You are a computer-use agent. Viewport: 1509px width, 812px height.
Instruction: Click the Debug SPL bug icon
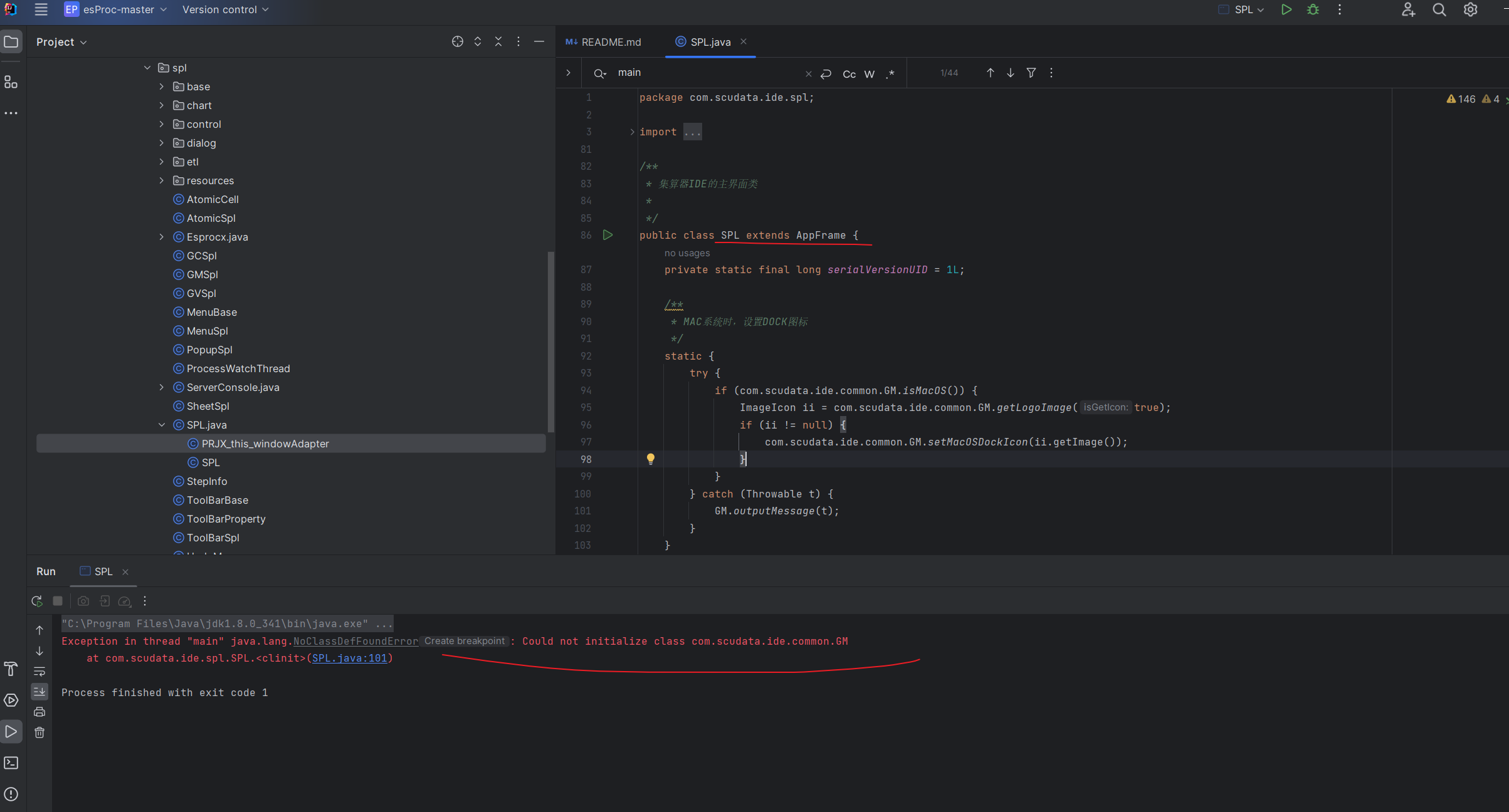tap(1313, 9)
